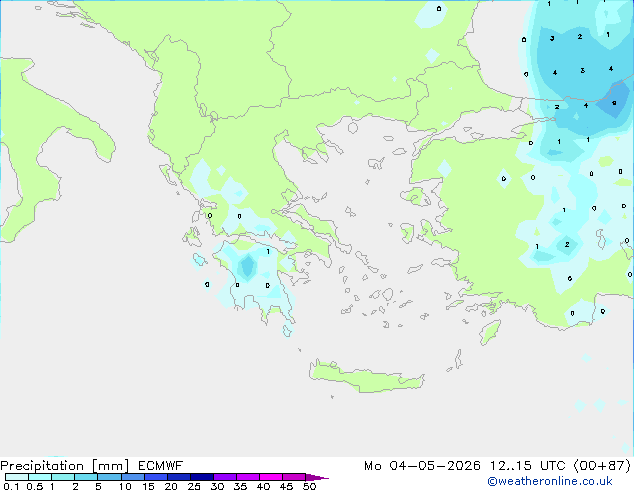Click the '0.1' legend scale label

click(11, 486)
